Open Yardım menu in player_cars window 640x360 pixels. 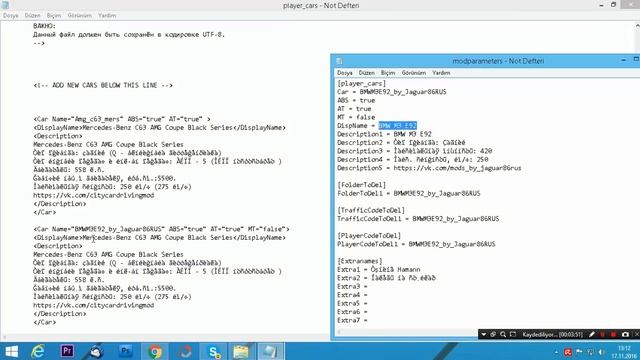pyautogui.click(x=107, y=16)
